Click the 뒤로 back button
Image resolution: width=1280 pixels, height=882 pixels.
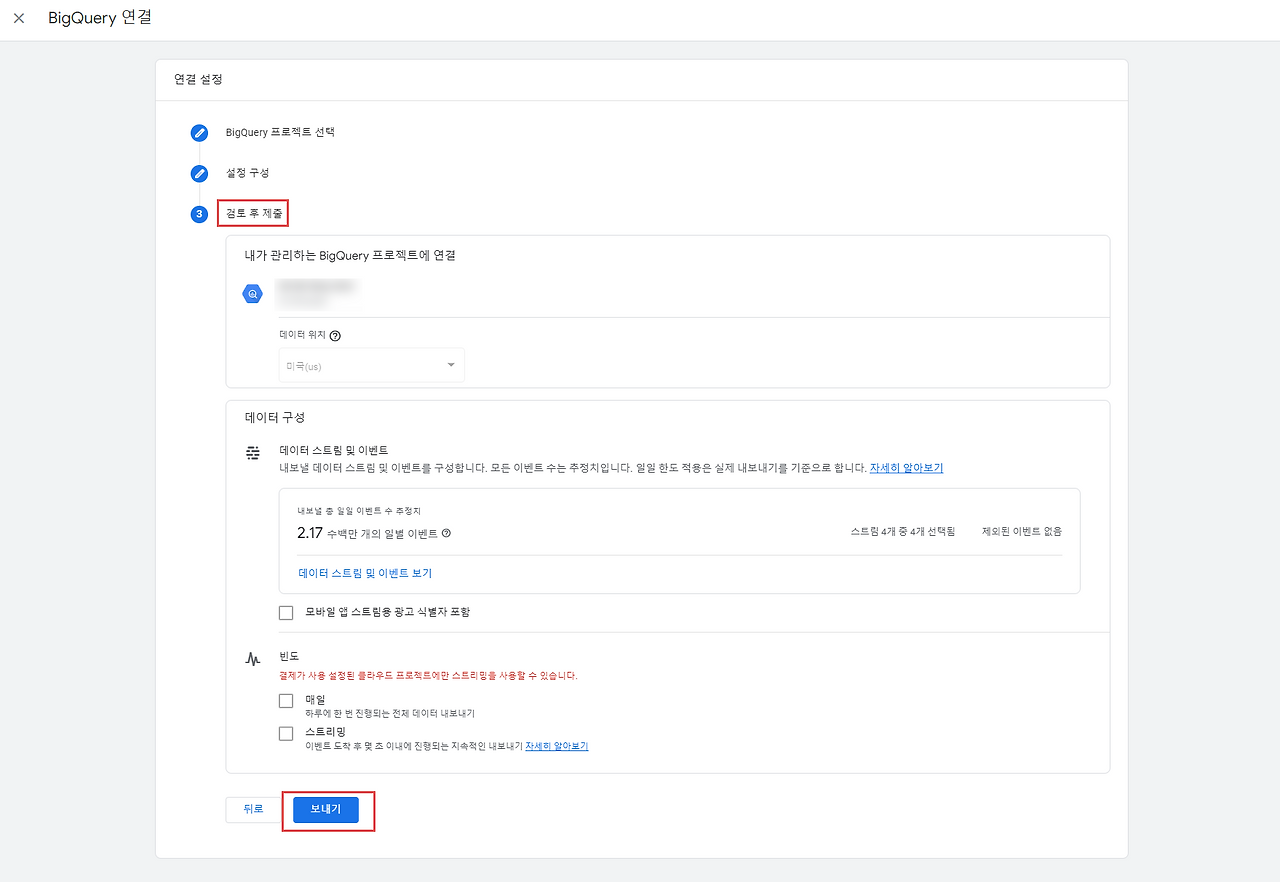254,809
